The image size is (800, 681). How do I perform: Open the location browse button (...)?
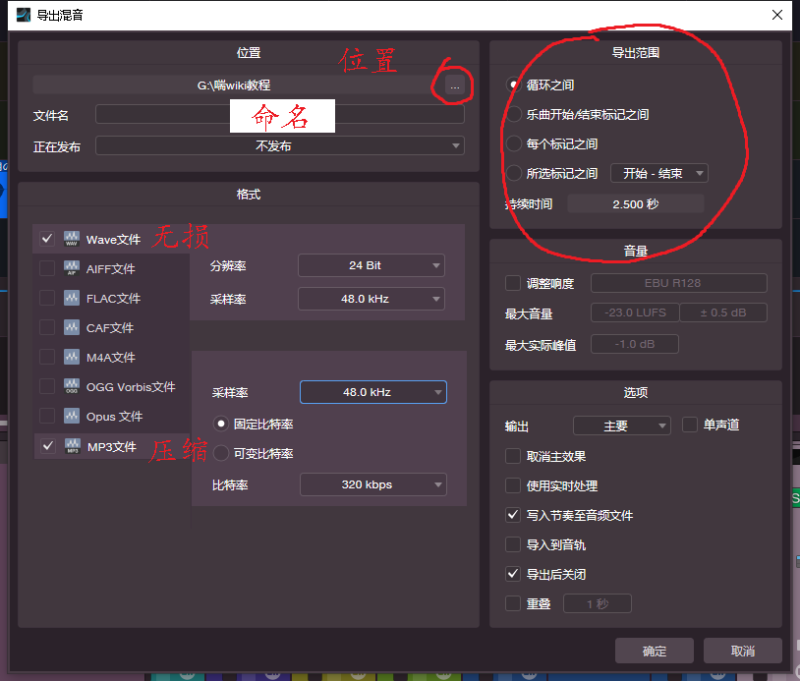[x=454, y=87]
